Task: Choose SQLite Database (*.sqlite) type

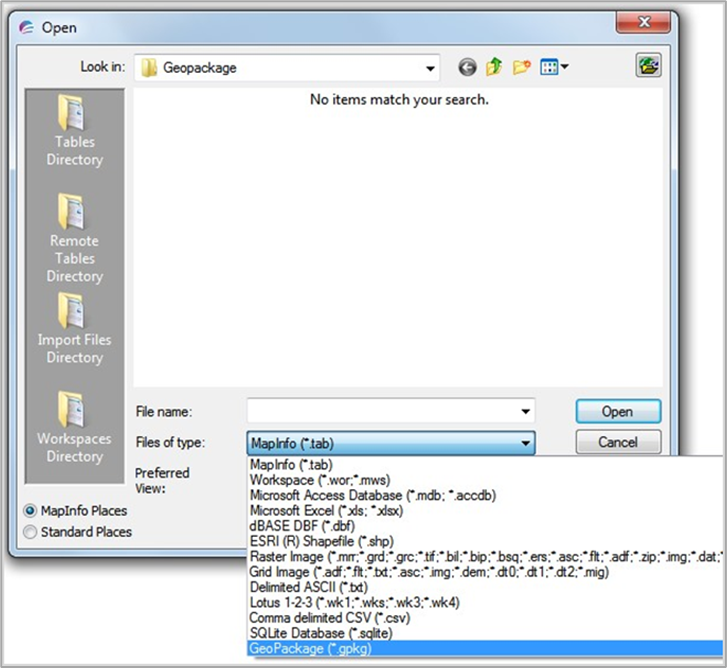Action: coord(485,633)
